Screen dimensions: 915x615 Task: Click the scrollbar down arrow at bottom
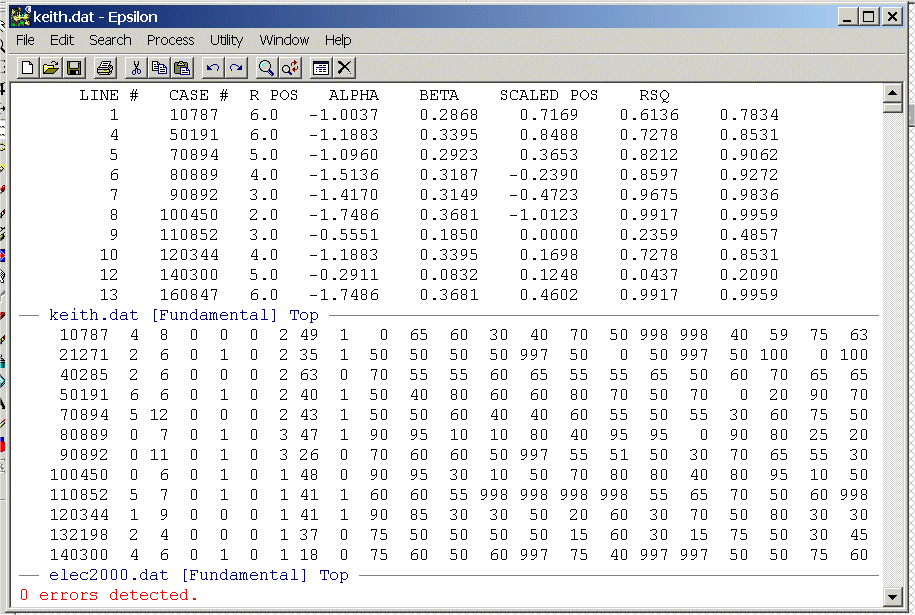click(x=893, y=597)
